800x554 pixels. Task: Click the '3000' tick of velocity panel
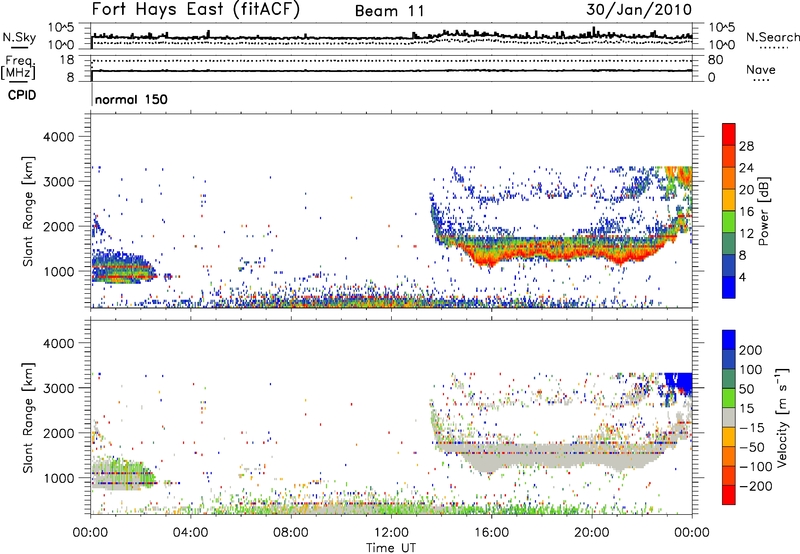(x=58, y=388)
